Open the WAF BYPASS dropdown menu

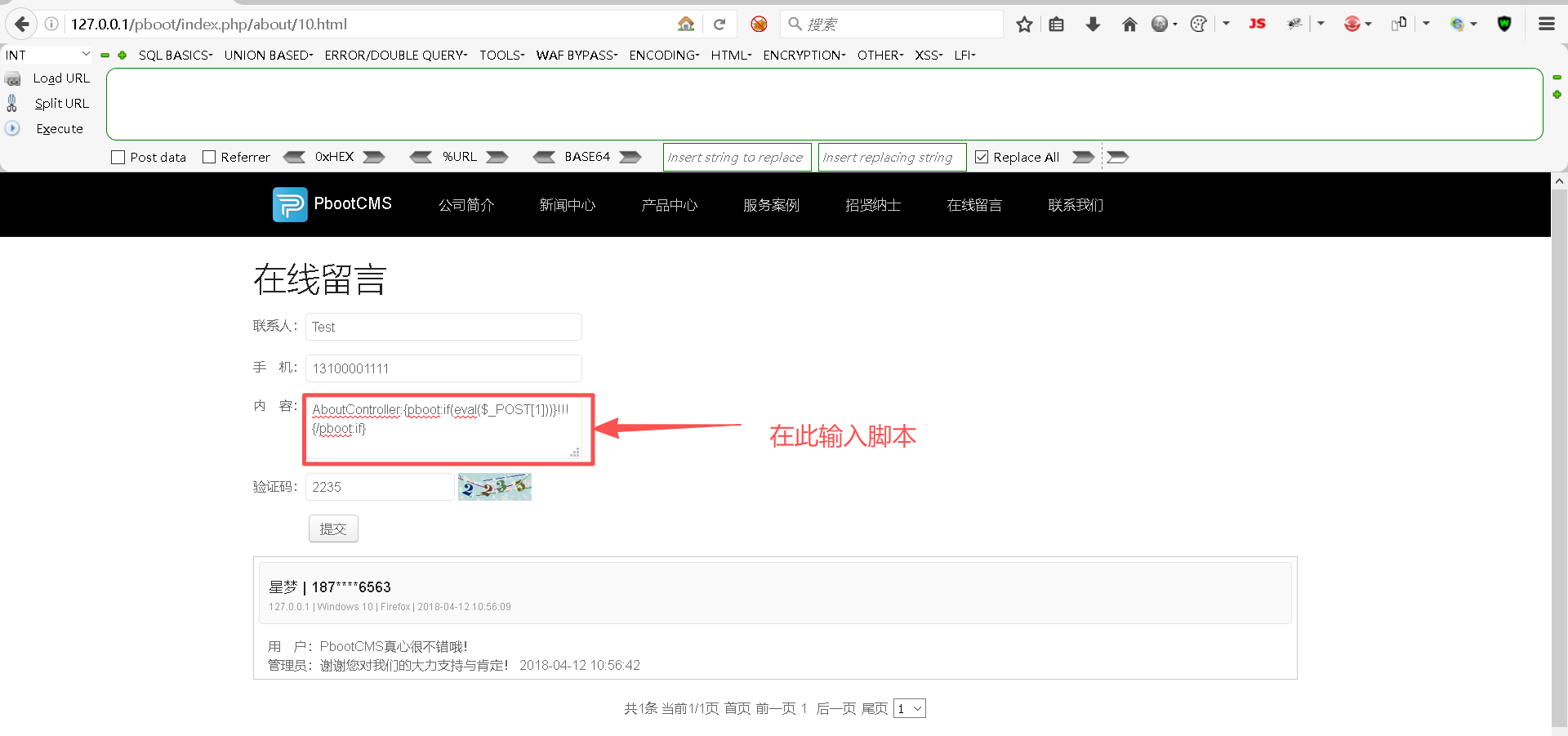click(x=577, y=55)
